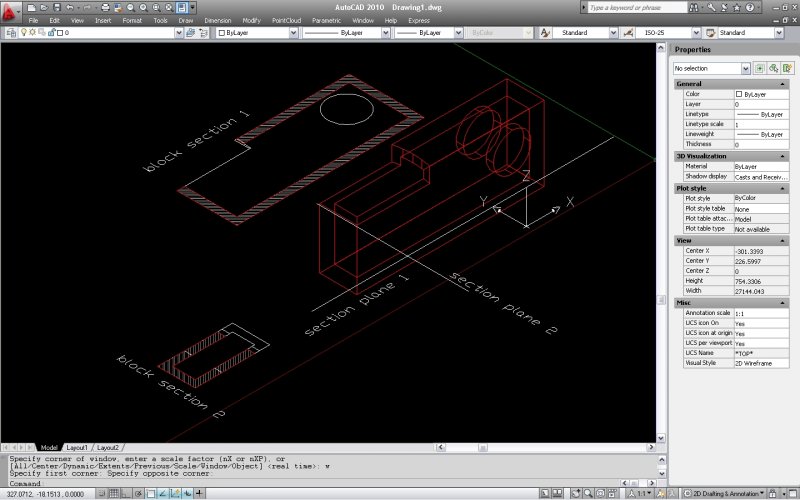Viewport: 800px width, 500px height.
Task: Open the layer list dropdown arrow
Action: (179, 33)
